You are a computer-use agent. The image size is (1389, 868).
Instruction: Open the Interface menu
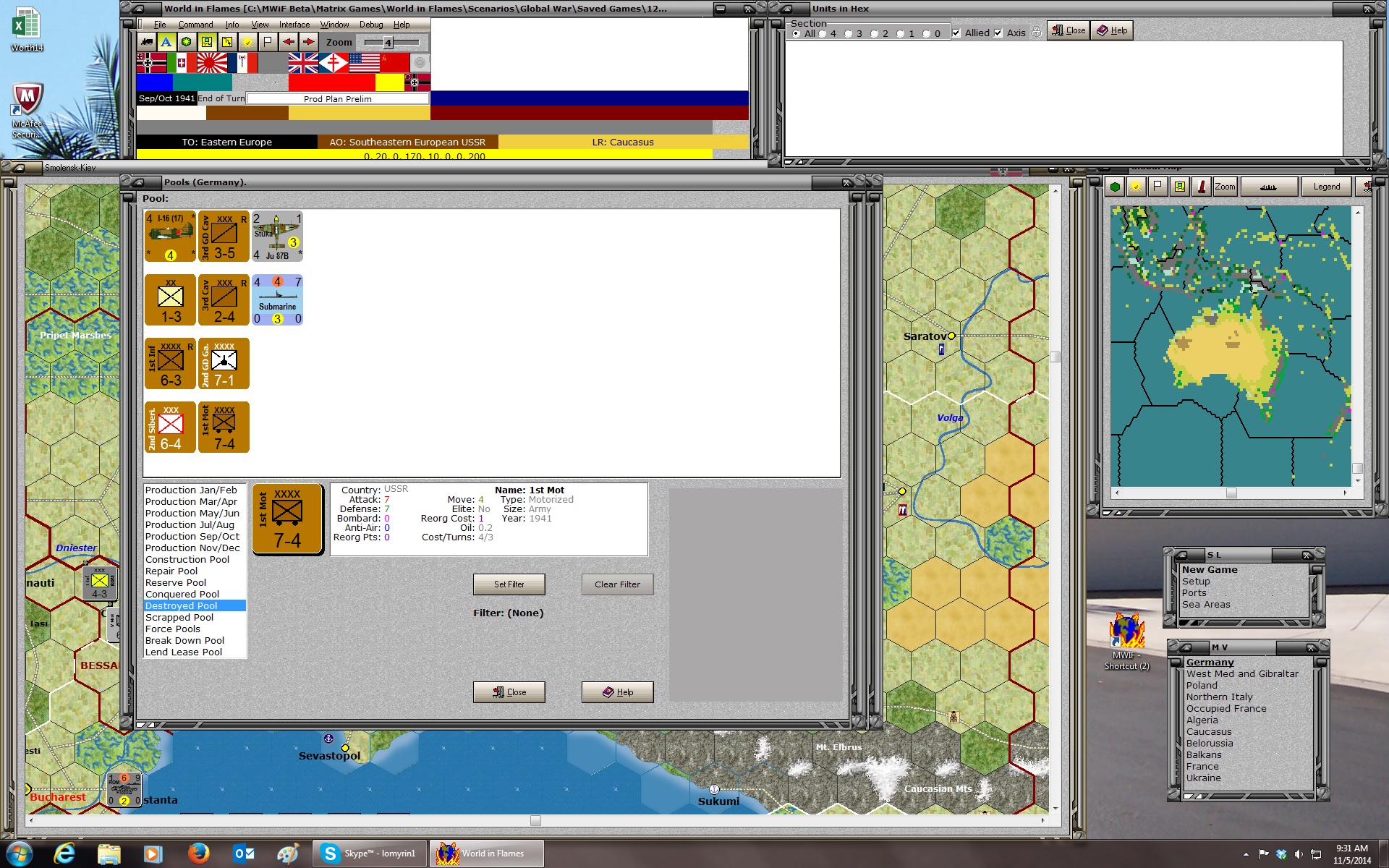pyautogui.click(x=294, y=25)
